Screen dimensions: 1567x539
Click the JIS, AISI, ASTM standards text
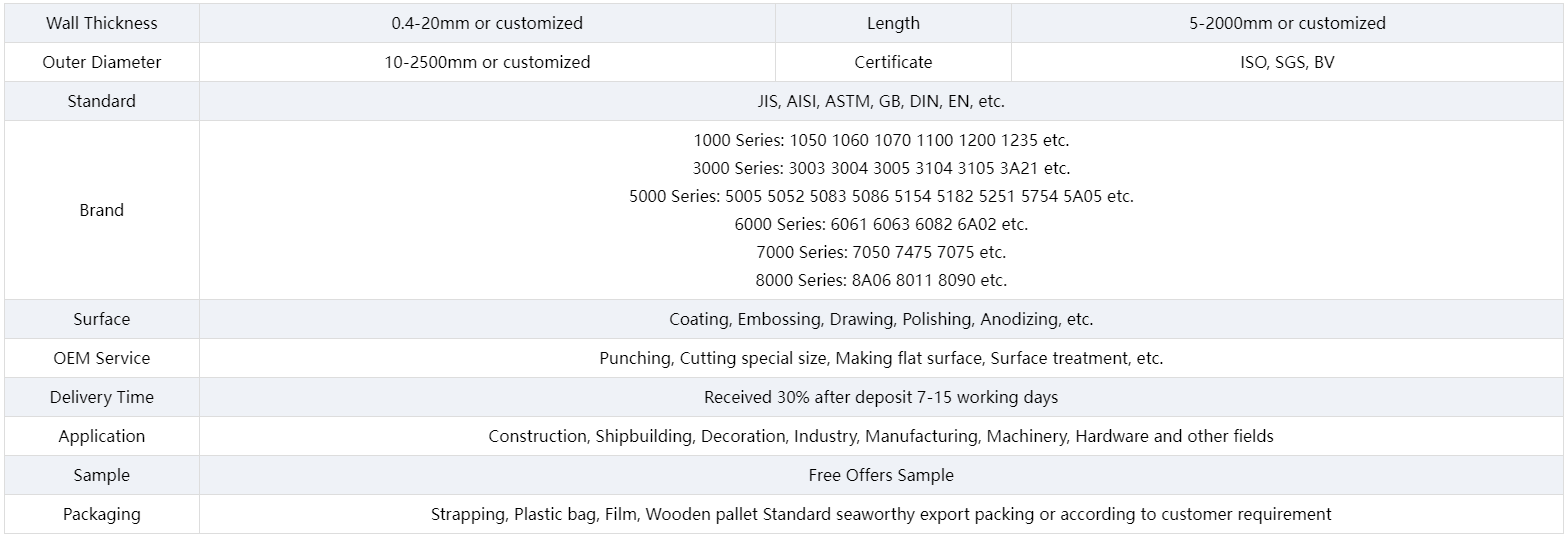click(881, 101)
